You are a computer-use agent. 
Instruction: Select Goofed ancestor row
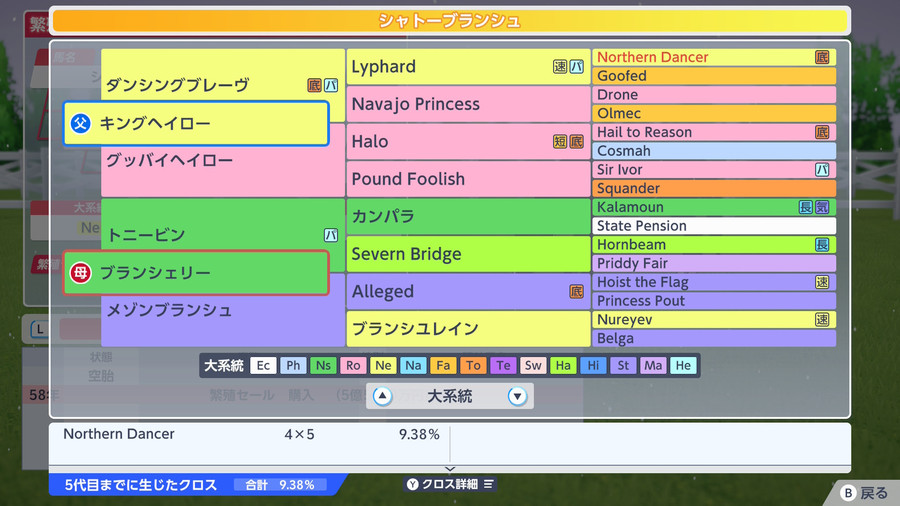714,76
